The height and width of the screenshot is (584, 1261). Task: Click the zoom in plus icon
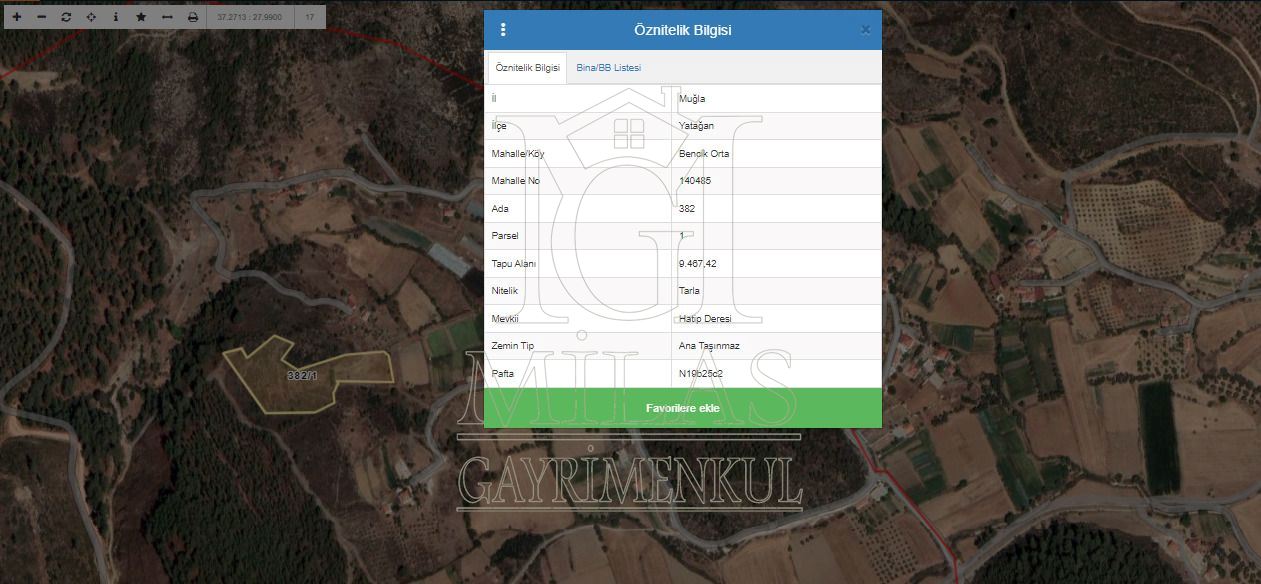coord(15,16)
